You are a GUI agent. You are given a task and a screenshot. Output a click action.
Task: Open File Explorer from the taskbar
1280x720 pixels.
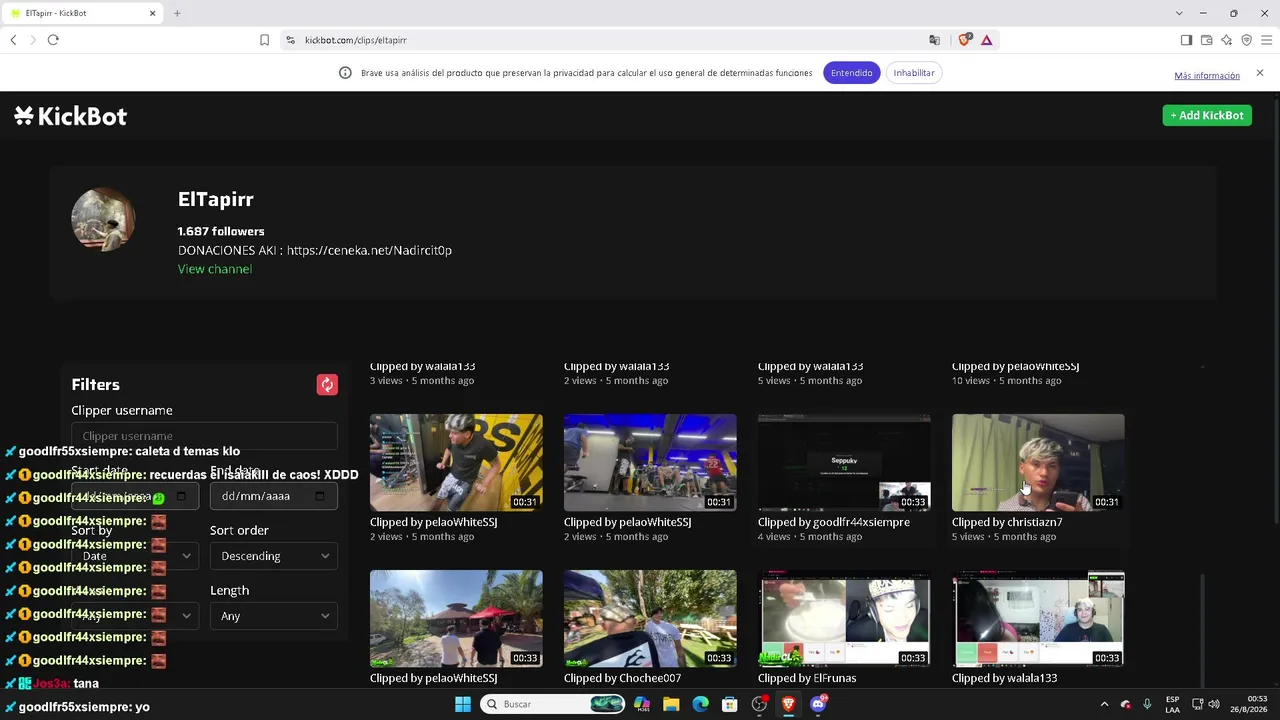click(671, 704)
